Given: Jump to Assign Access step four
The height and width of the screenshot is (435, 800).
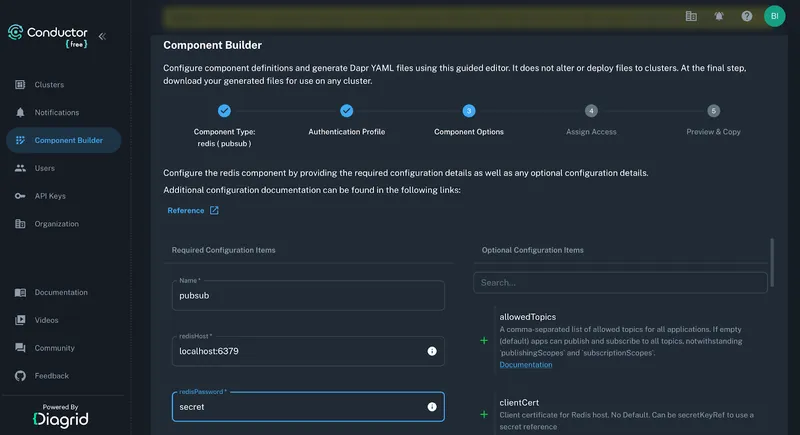Looking at the screenshot, I should click(591, 111).
